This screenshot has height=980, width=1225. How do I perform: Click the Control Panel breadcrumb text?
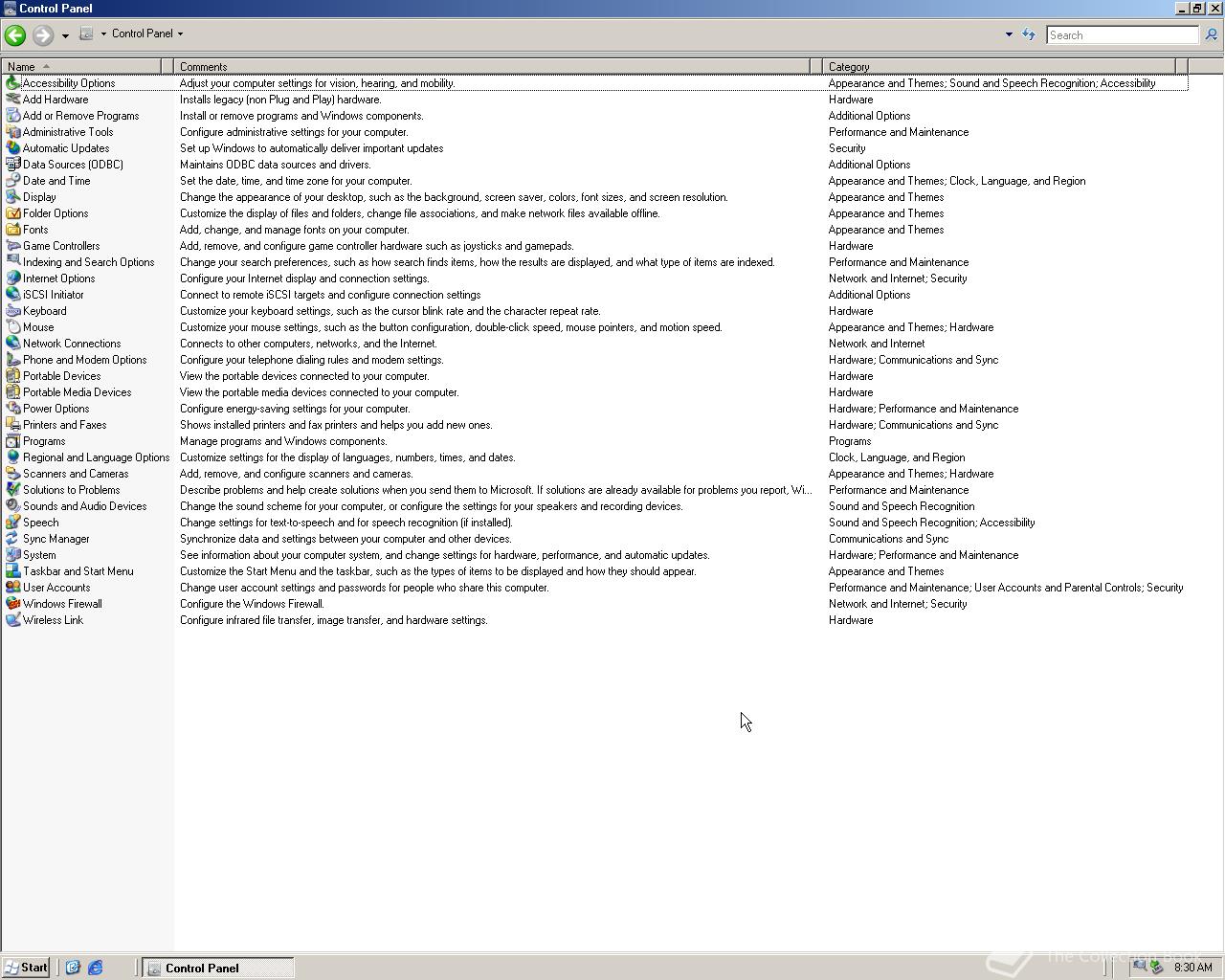point(143,33)
